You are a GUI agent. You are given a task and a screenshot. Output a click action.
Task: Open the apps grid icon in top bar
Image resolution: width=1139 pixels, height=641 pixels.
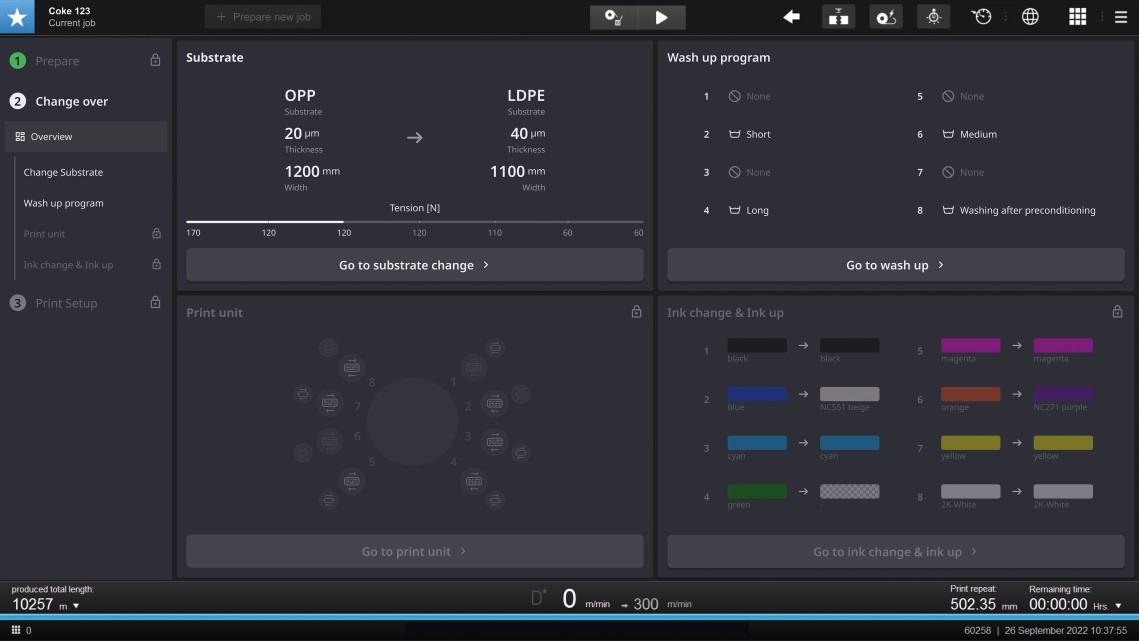(x=1077, y=17)
